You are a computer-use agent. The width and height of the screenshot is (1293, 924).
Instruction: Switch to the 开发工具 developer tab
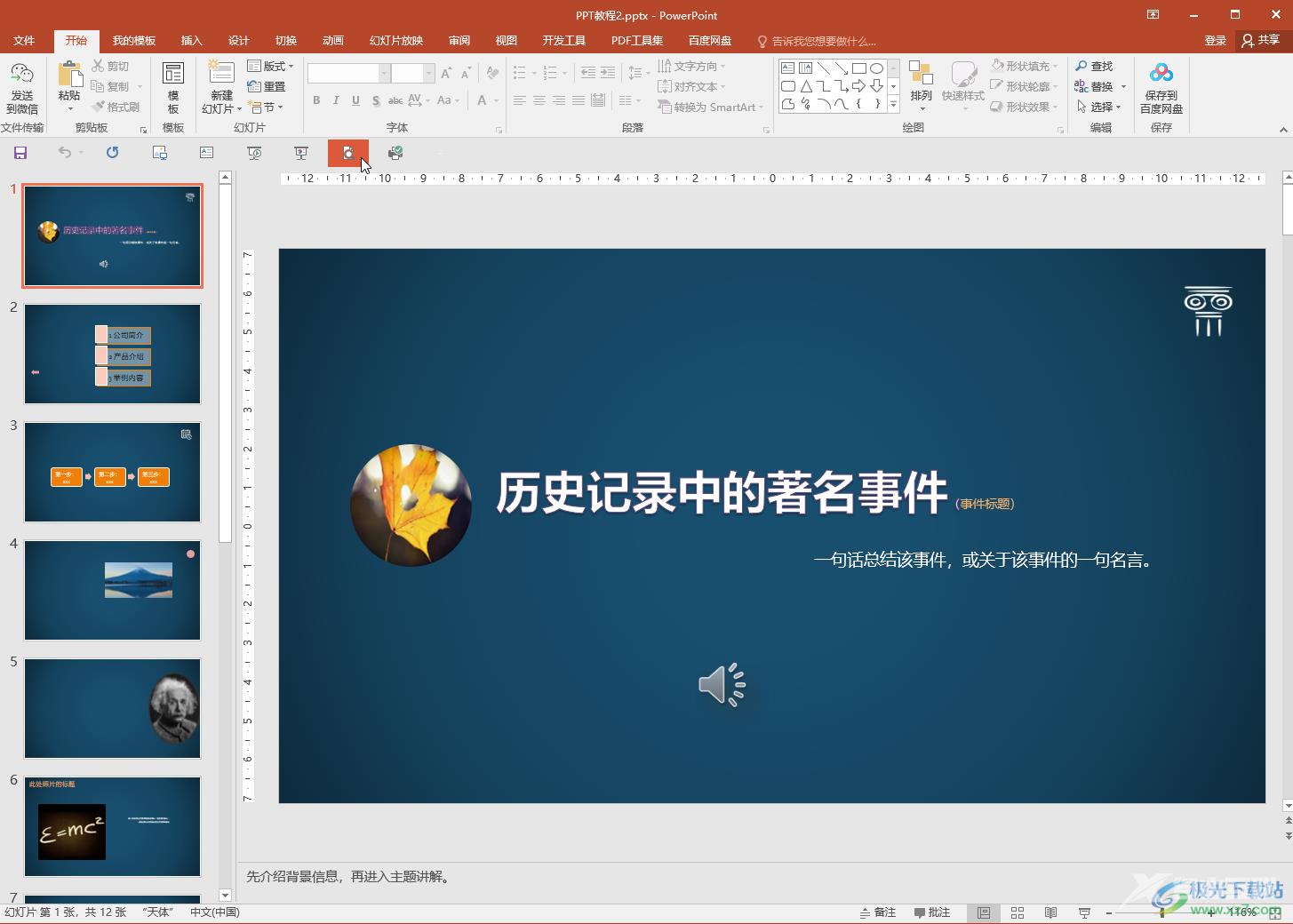click(564, 41)
